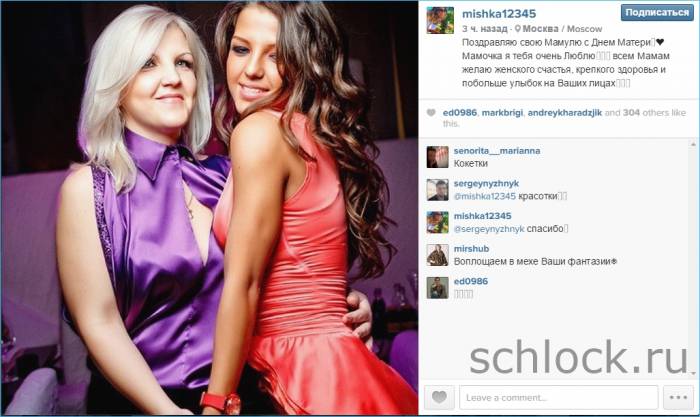Click the Leave a comment input field
The image size is (700, 417).
(x=558, y=397)
